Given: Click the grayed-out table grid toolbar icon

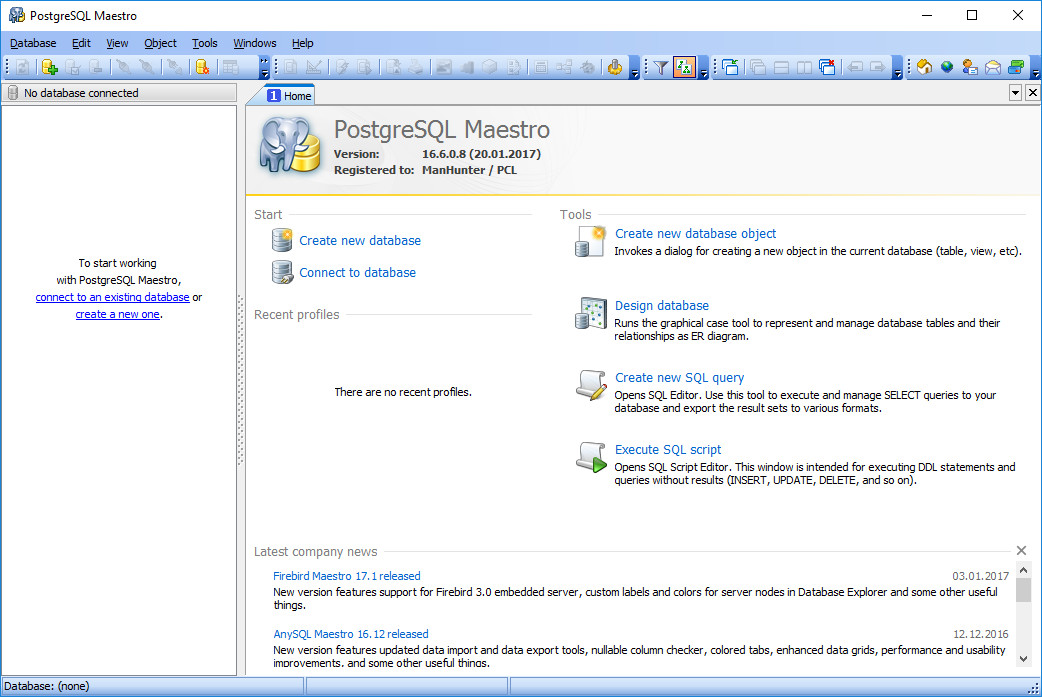Looking at the screenshot, I should point(230,67).
